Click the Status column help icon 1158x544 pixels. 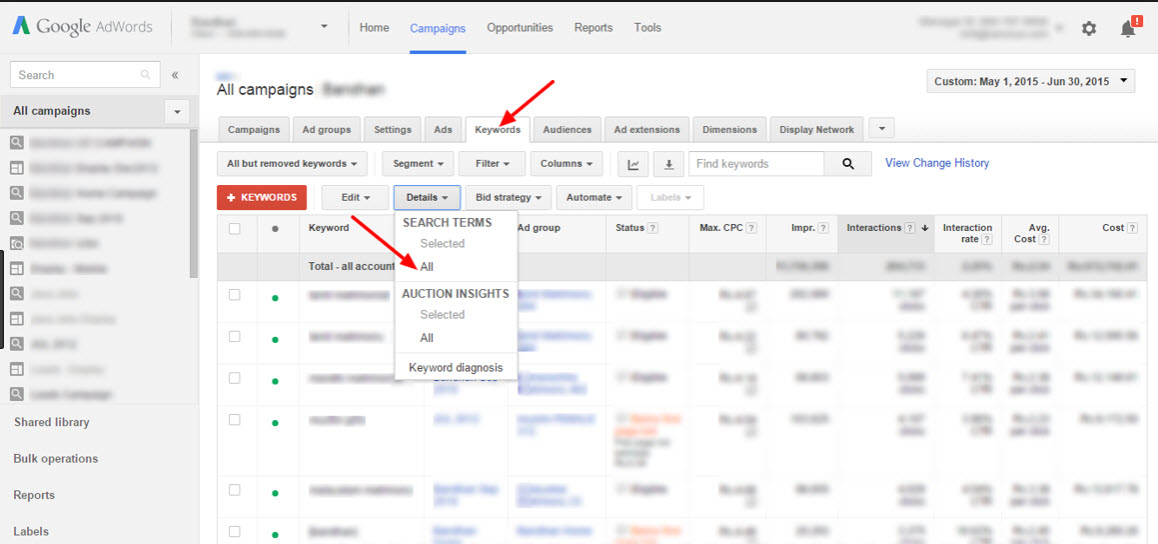click(x=652, y=228)
